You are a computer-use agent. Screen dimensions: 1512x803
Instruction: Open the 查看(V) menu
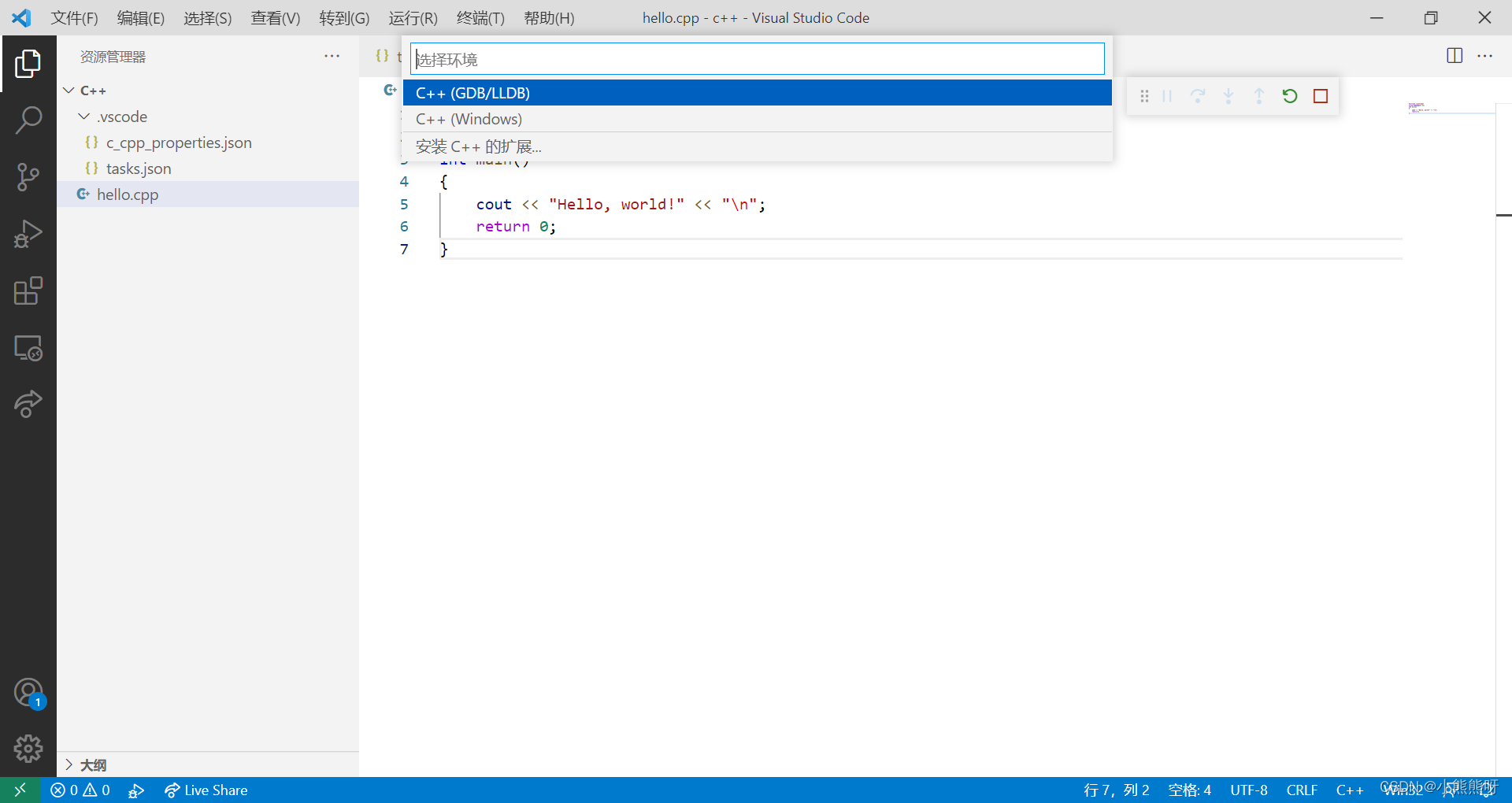click(x=276, y=17)
